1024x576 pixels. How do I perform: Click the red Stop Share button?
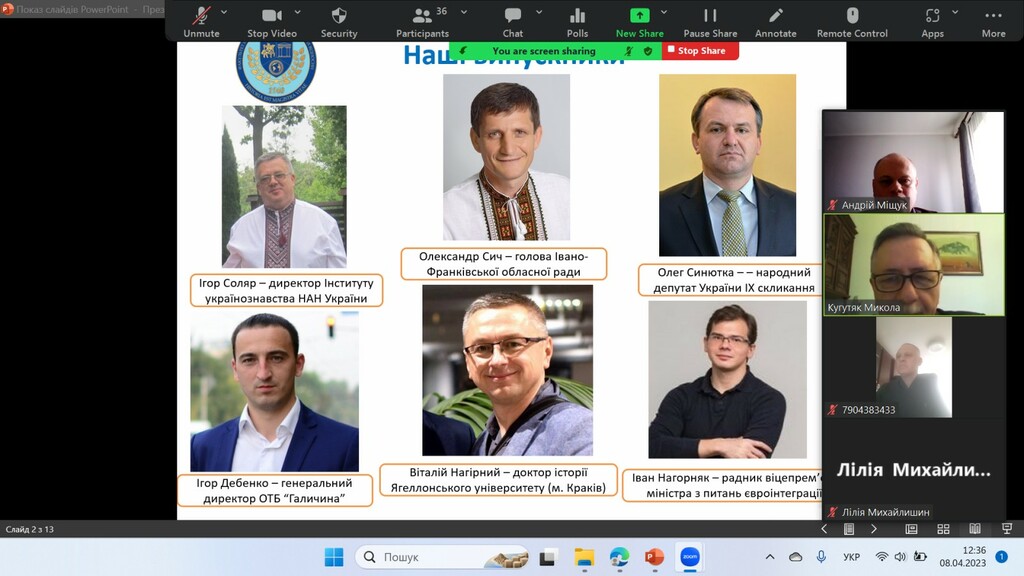point(701,51)
